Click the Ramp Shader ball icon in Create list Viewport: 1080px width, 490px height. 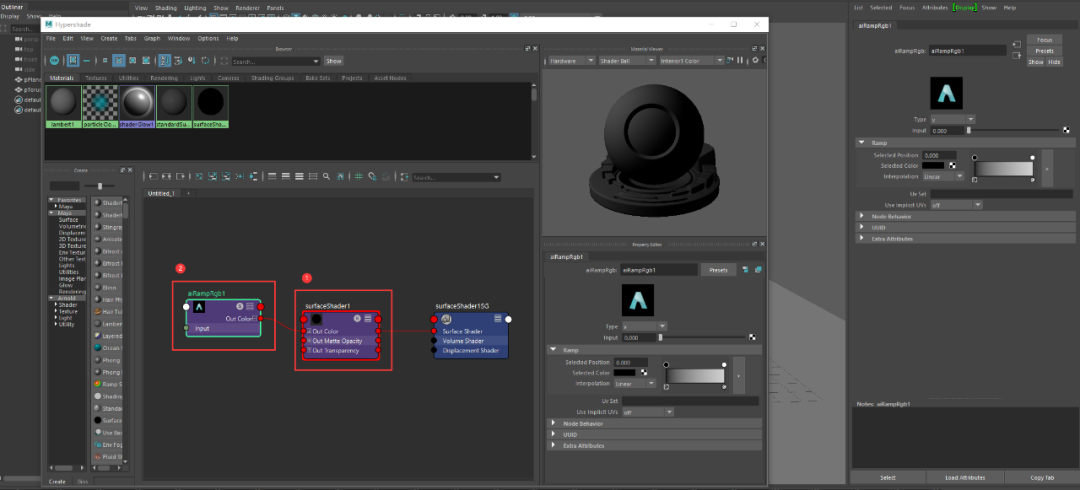pyautogui.click(x=98, y=383)
